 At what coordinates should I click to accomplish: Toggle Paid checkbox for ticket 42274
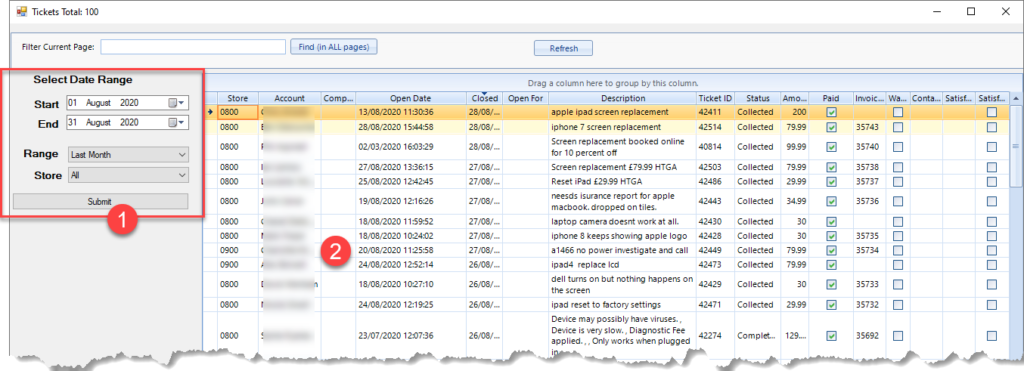point(831,336)
